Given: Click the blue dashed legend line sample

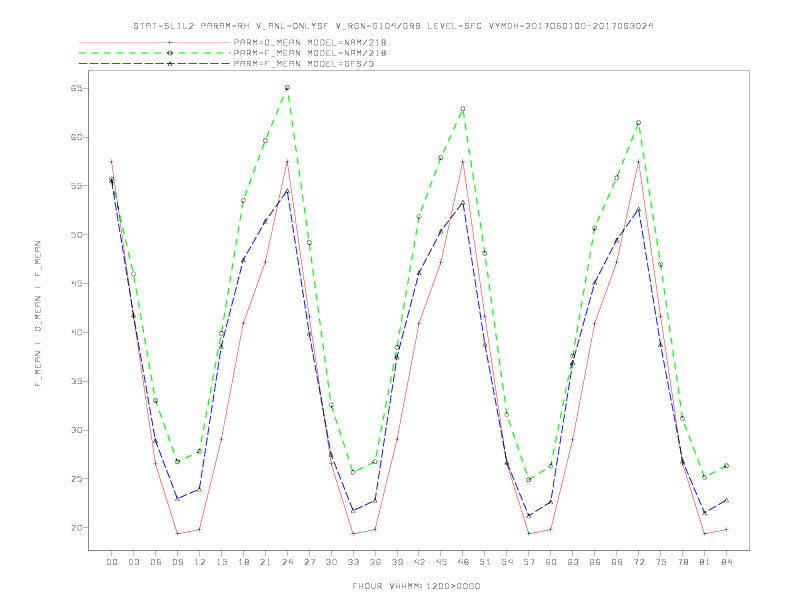Looking at the screenshot, I should (155, 64).
